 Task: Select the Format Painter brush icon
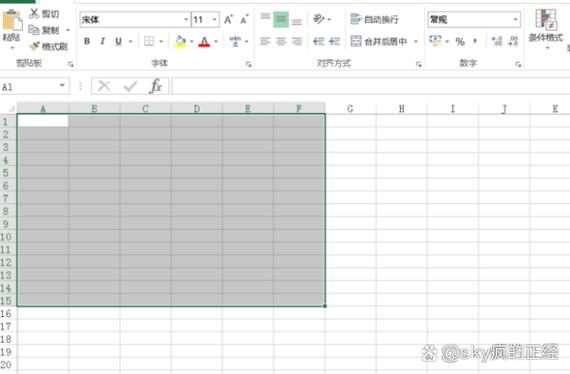pos(35,46)
